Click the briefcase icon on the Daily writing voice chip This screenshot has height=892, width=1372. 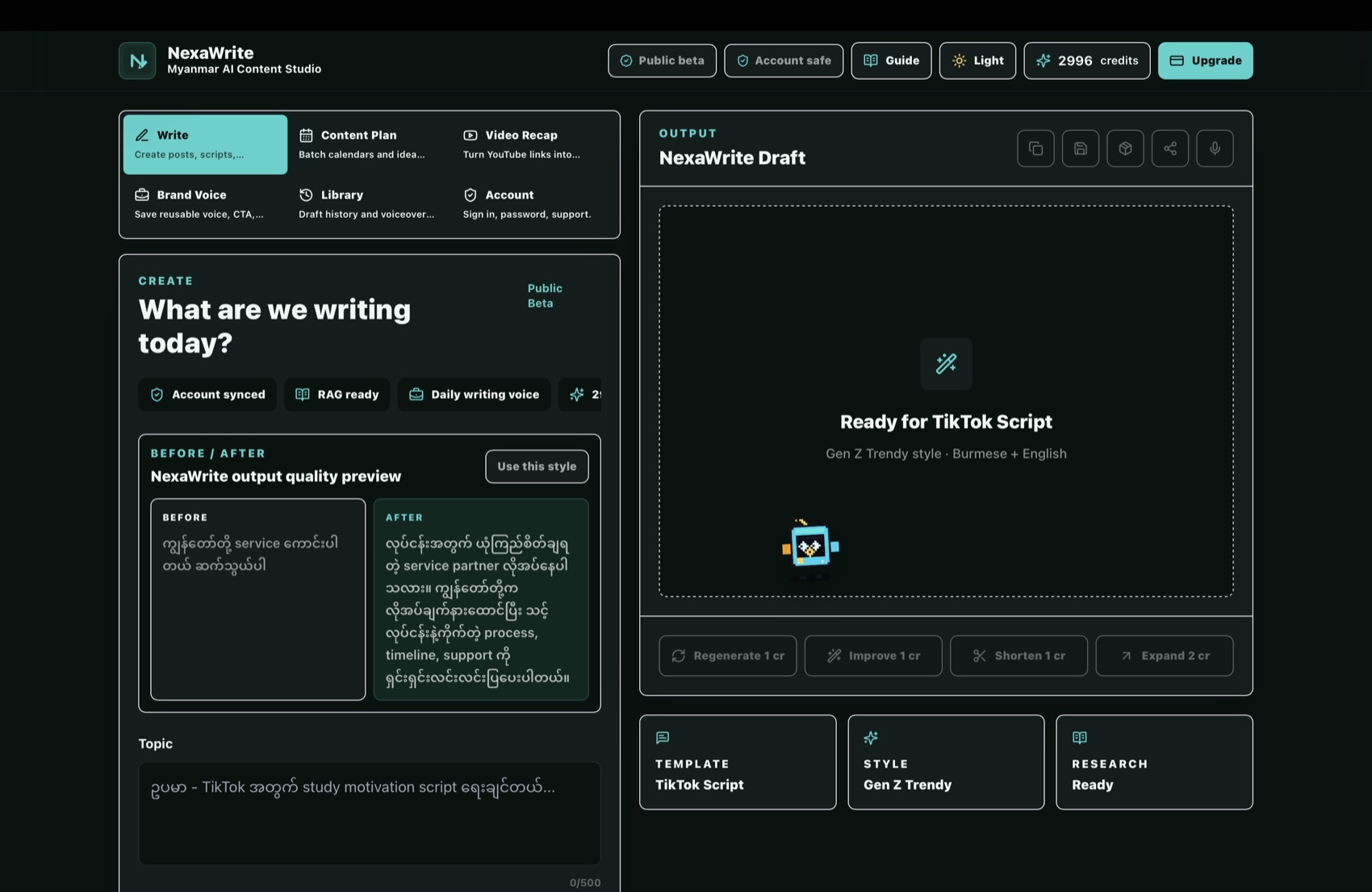click(x=416, y=394)
